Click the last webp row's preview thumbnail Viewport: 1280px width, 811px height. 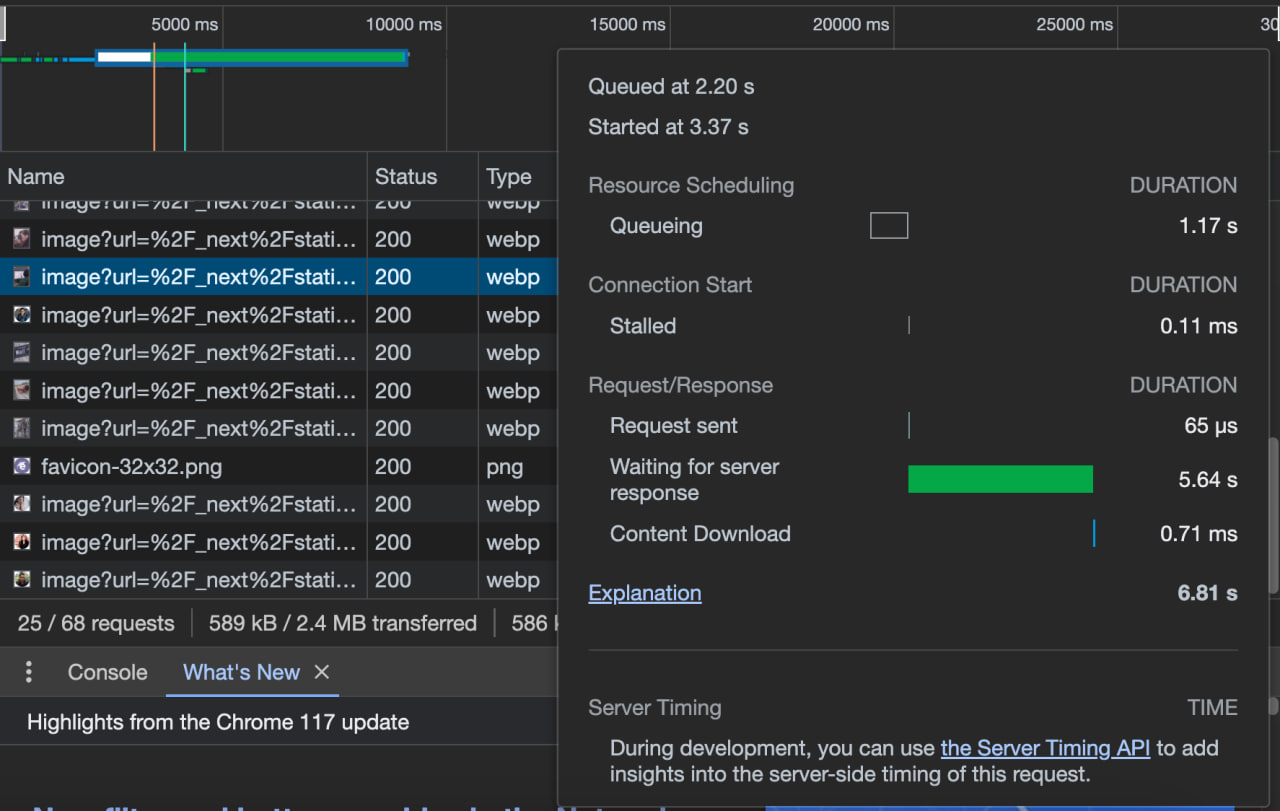point(22,580)
